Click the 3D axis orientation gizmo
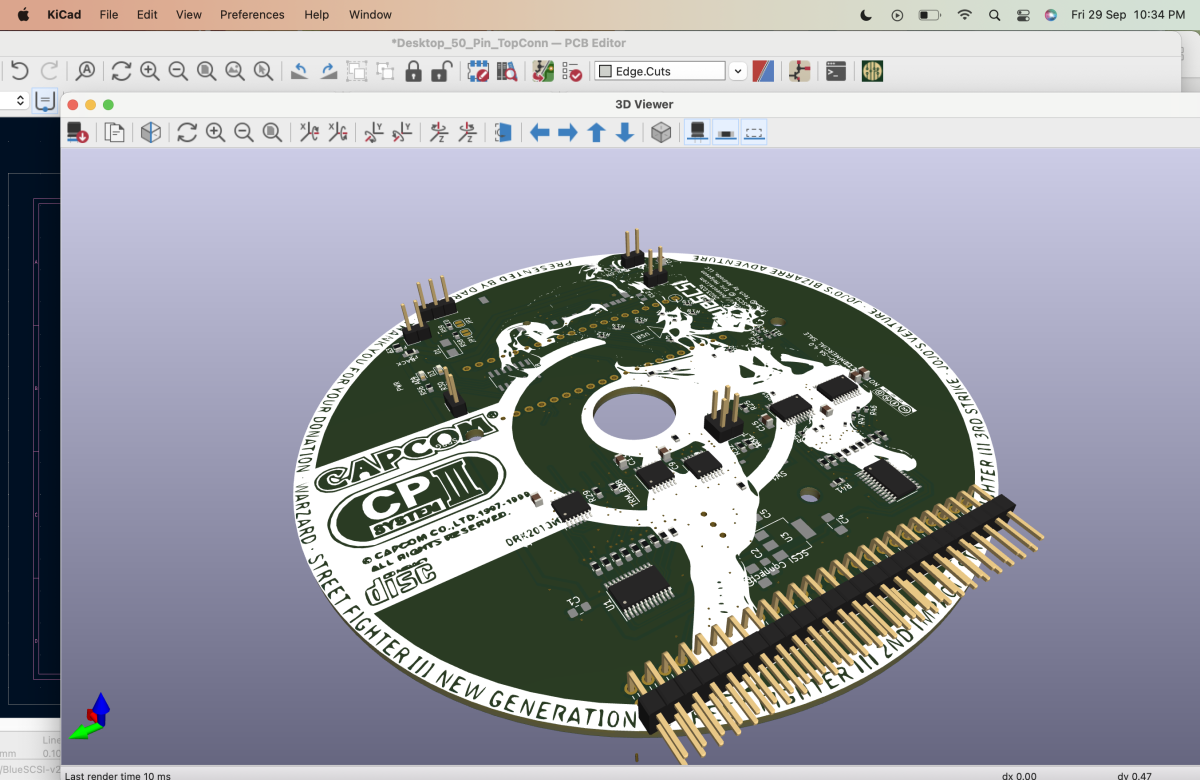1200x780 pixels. pyautogui.click(x=92, y=716)
